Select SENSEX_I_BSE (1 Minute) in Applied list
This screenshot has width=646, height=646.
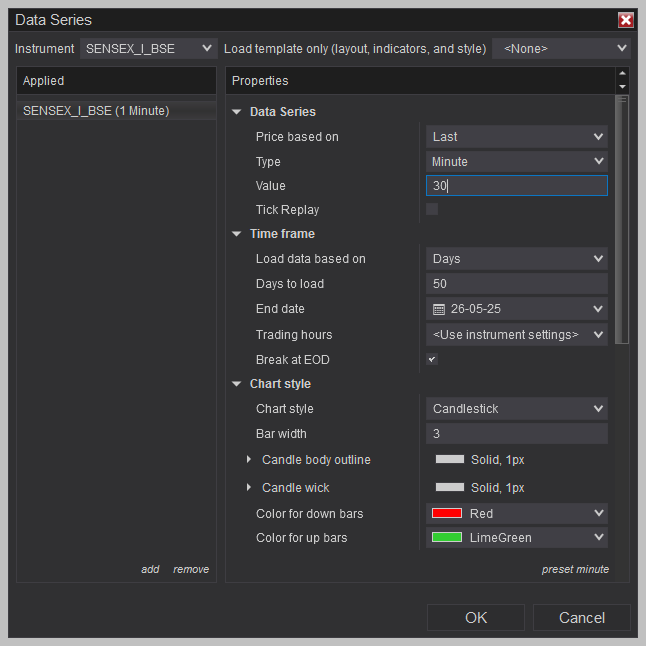(x=116, y=111)
